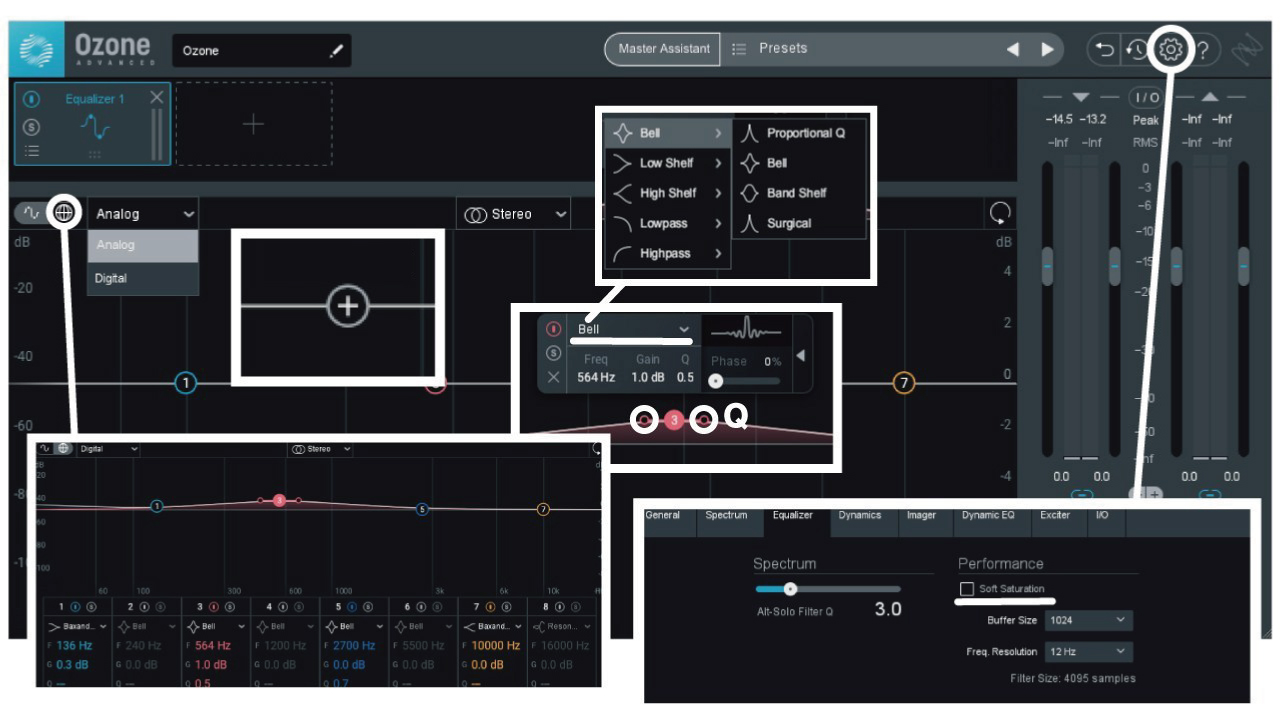Select blue node 5 in the inset graph
Viewport: 1280px width, 720px height.
point(422,508)
